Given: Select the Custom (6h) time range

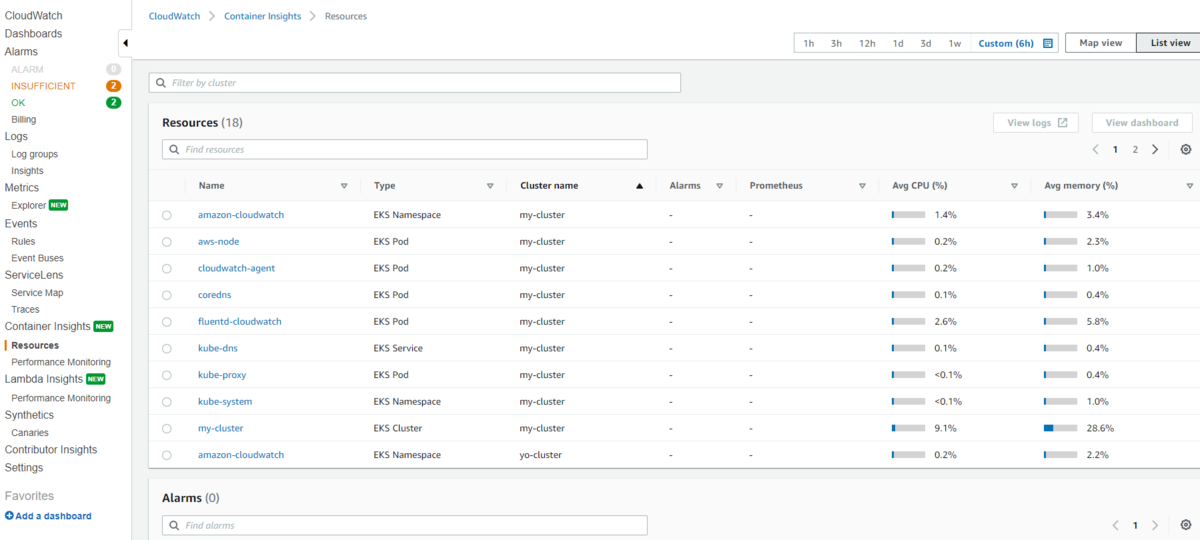Looking at the screenshot, I should click(1006, 43).
